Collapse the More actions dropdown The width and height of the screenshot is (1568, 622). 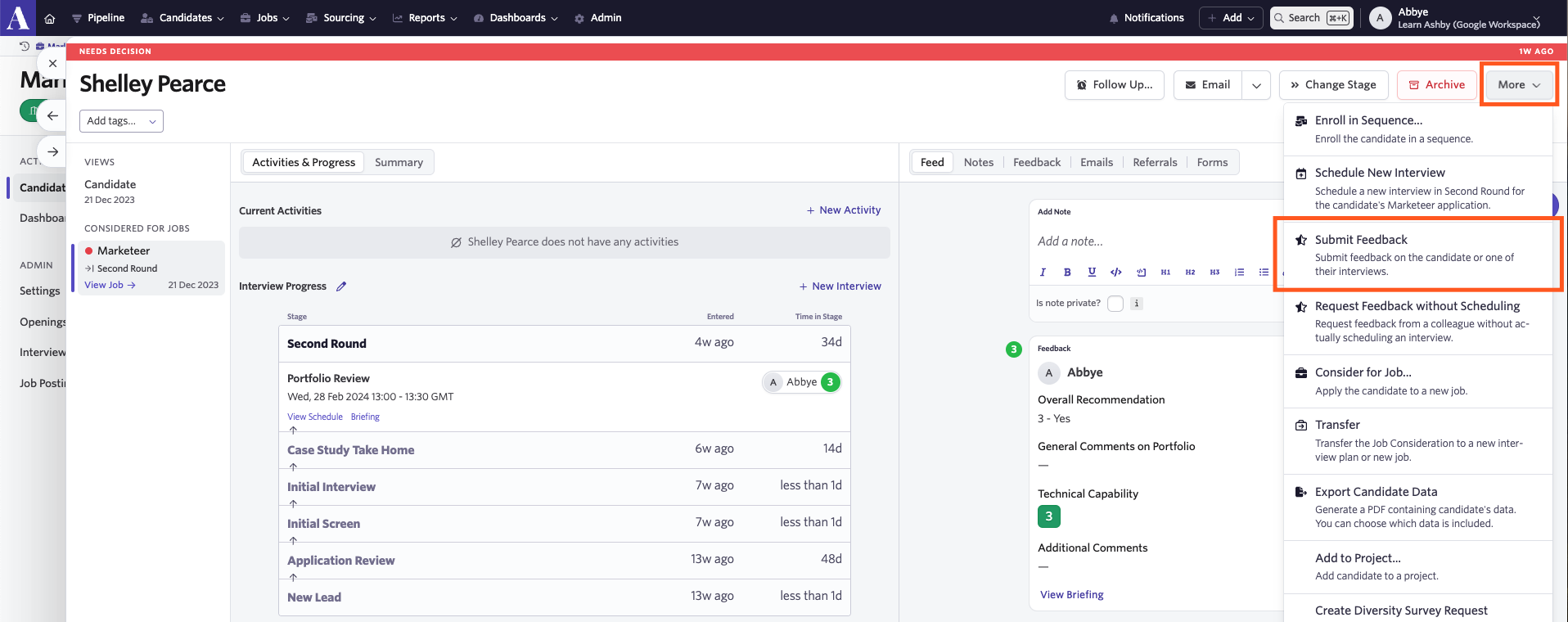pyautogui.click(x=1519, y=85)
